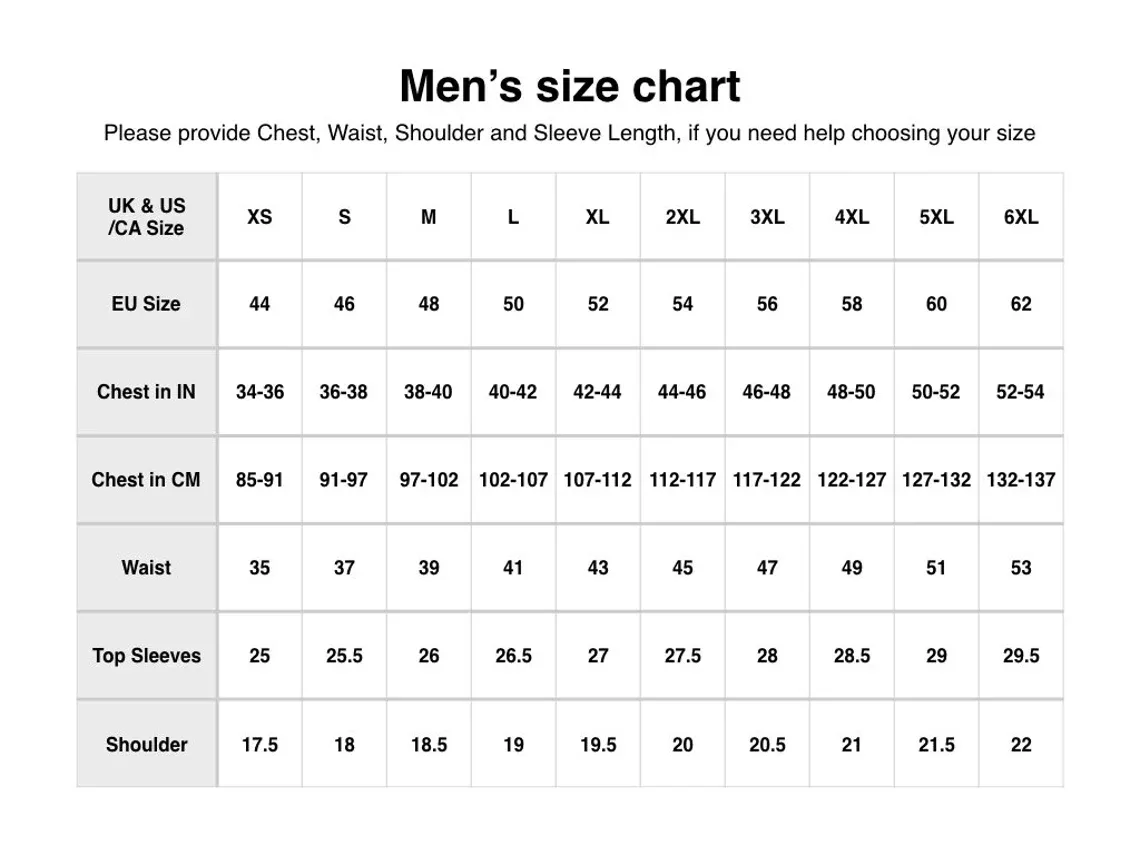Viewport: 1140px width, 855px height.
Task: Select the EU Size row label
Action: pyautogui.click(x=146, y=304)
